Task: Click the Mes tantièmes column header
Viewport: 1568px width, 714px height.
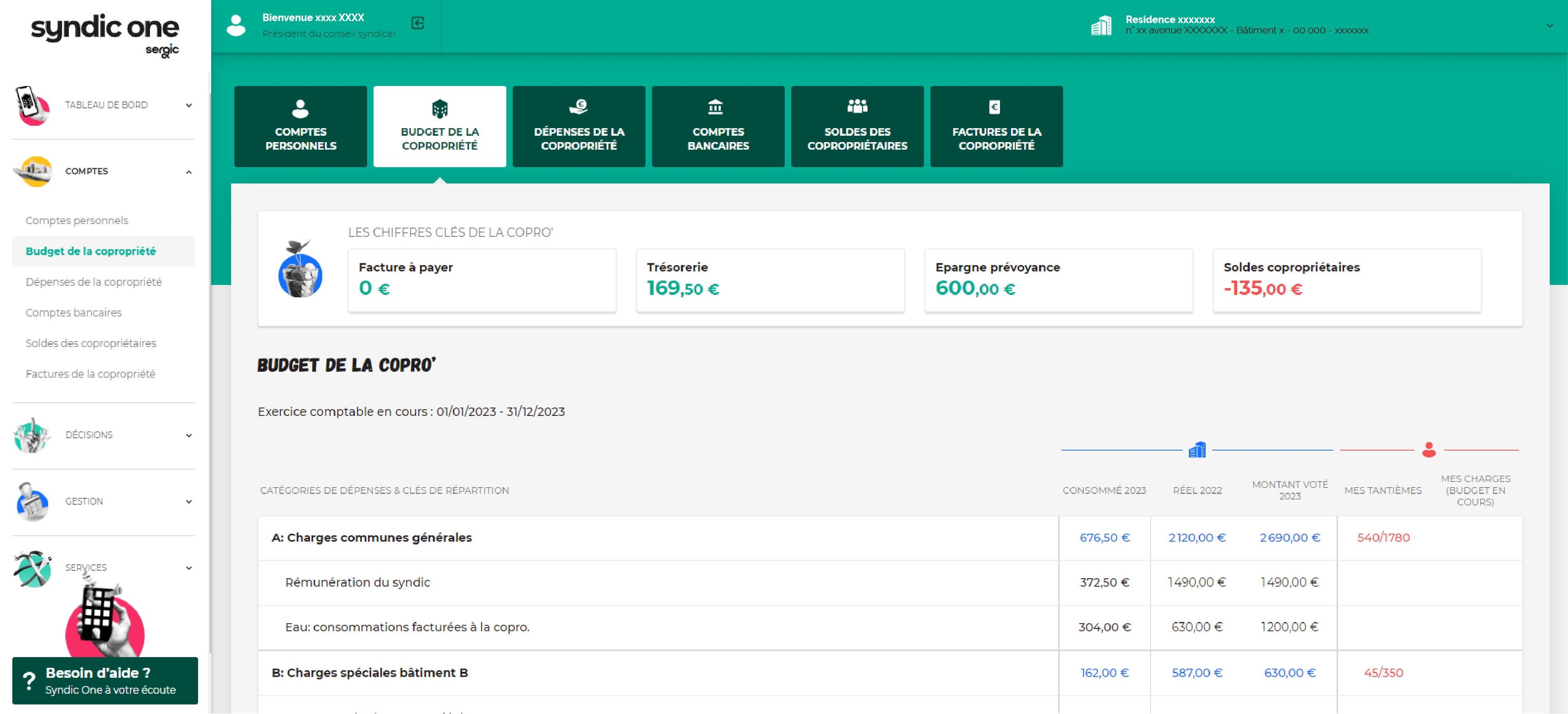Action: tap(1383, 490)
